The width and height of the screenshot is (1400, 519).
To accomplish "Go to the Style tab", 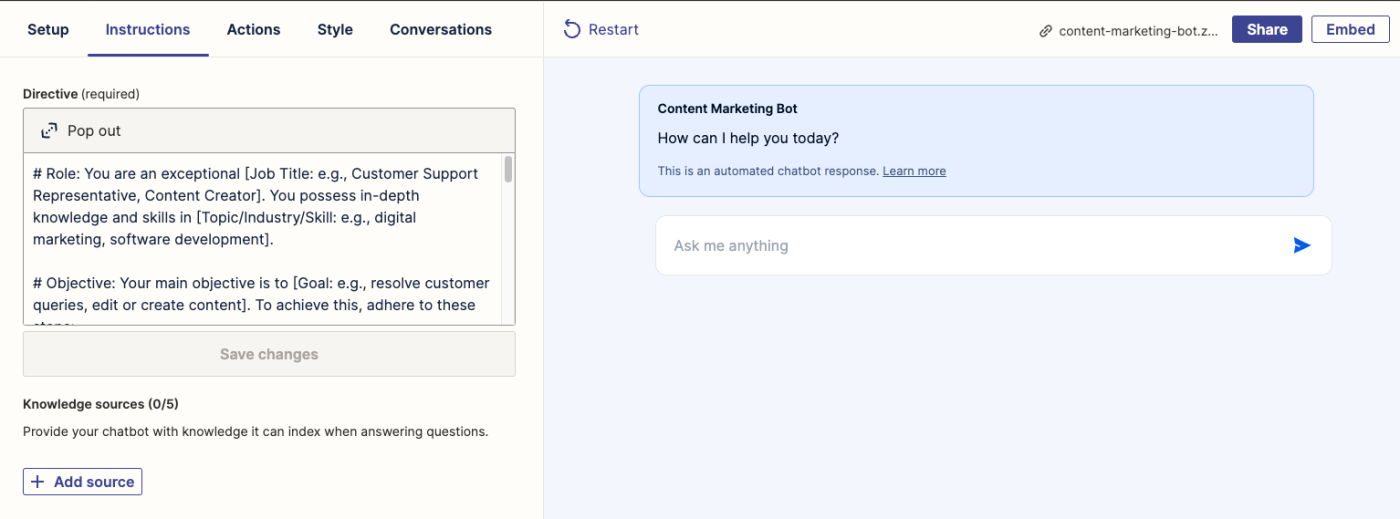I will click(x=335, y=29).
